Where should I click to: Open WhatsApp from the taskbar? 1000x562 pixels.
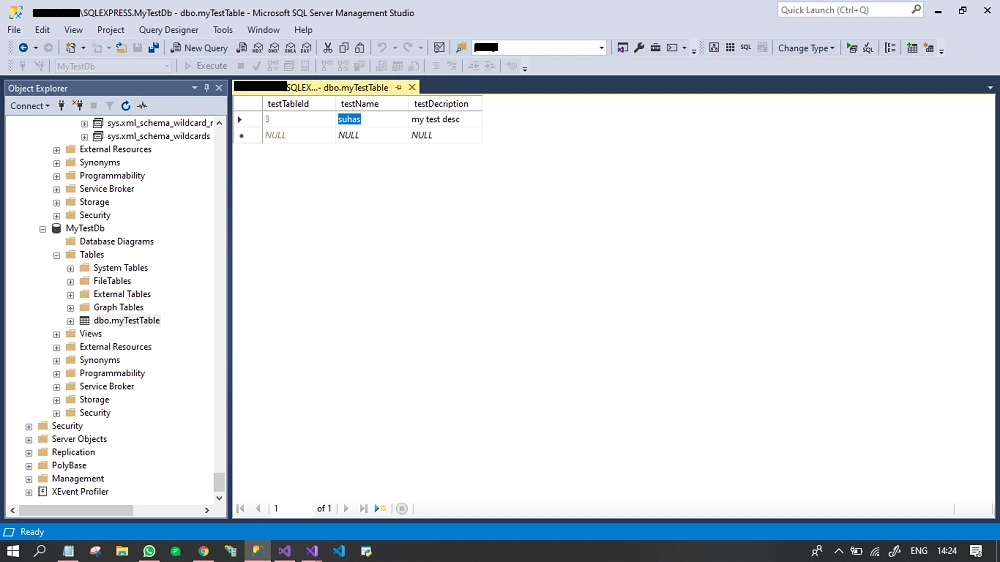pos(149,551)
